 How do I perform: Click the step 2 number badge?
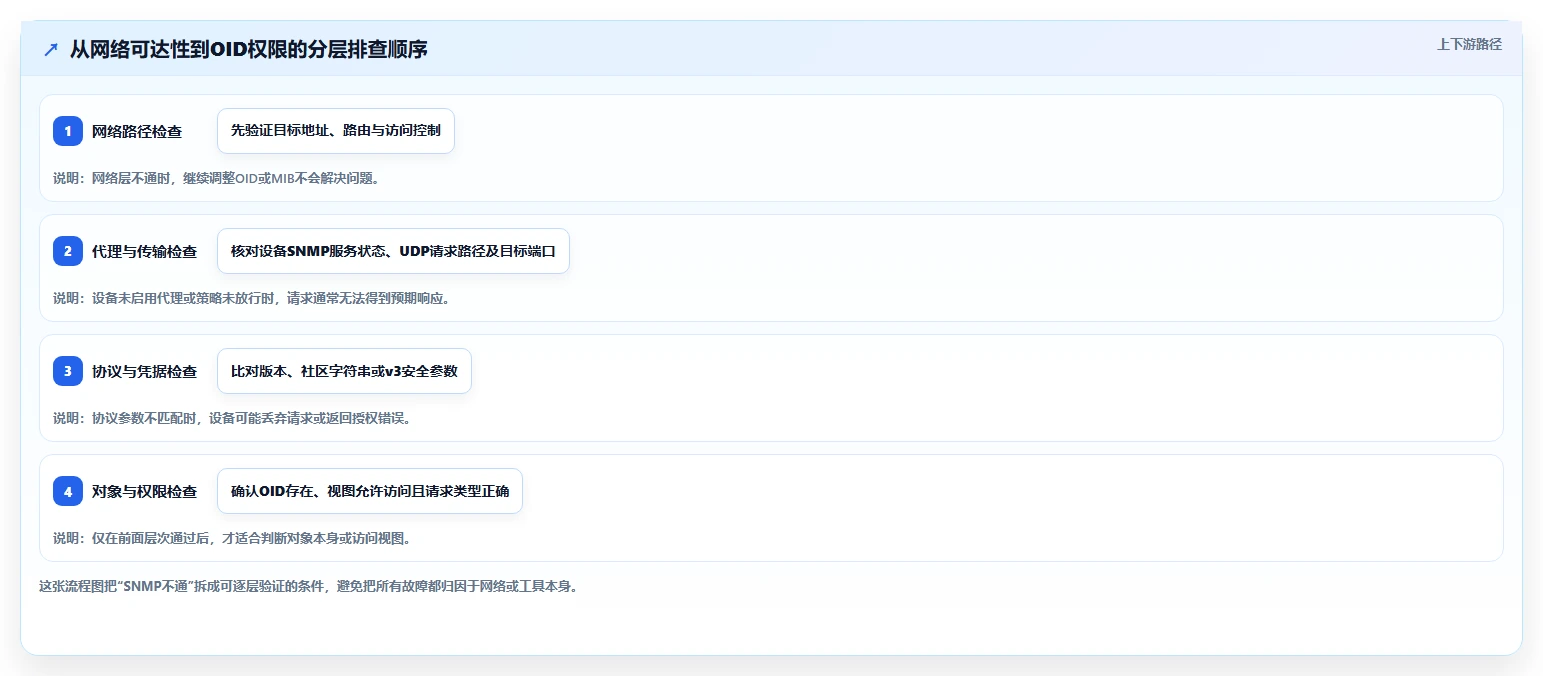68,251
